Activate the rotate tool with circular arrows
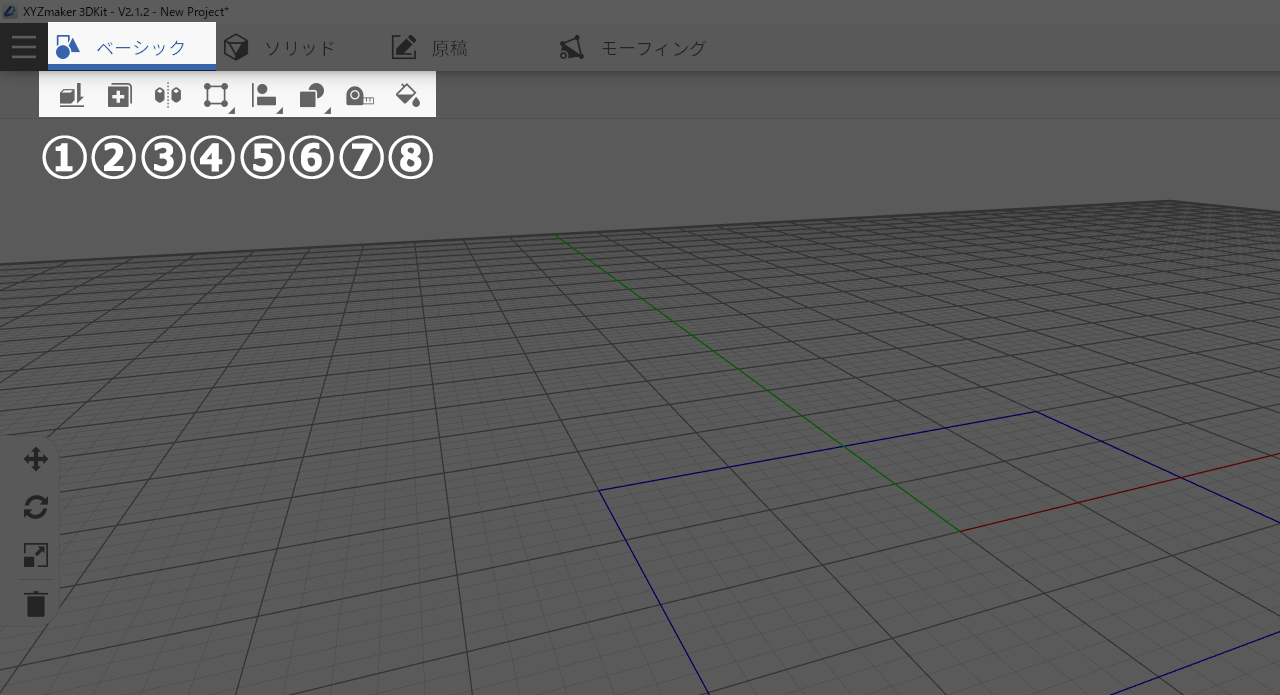The width and height of the screenshot is (1280, 695). 36,508
